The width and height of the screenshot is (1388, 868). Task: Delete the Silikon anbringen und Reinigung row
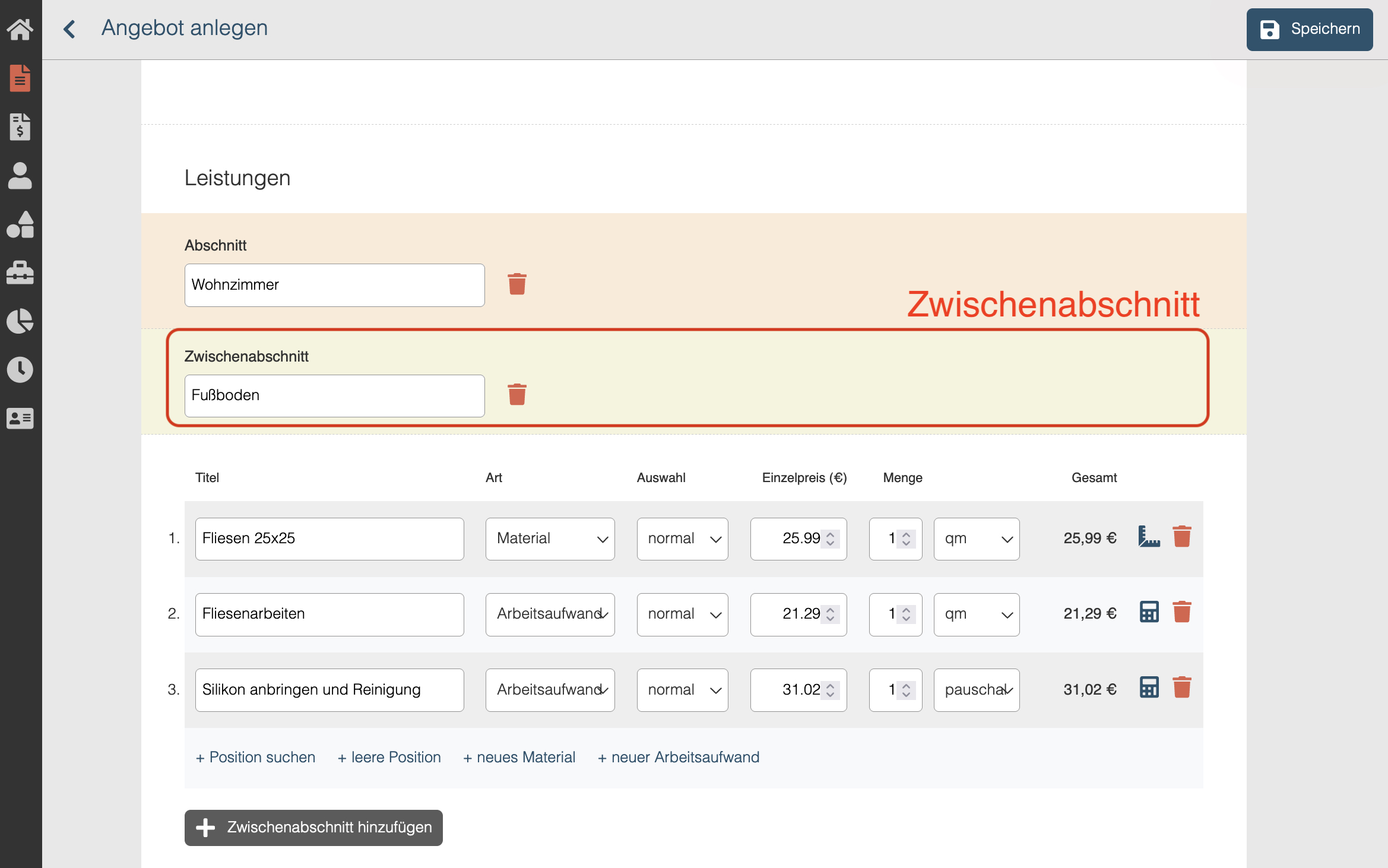click(1182, 688)
